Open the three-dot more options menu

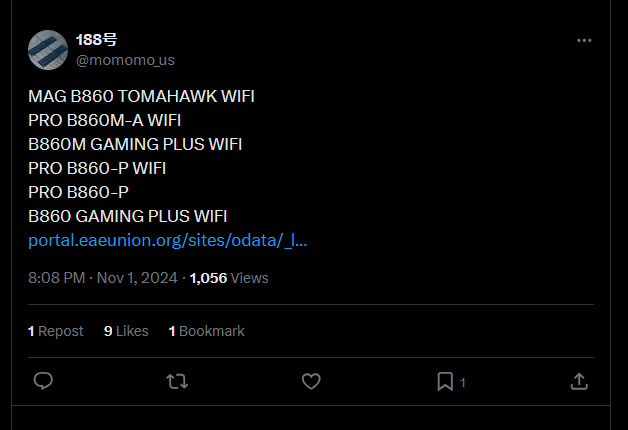pos(584,41)
